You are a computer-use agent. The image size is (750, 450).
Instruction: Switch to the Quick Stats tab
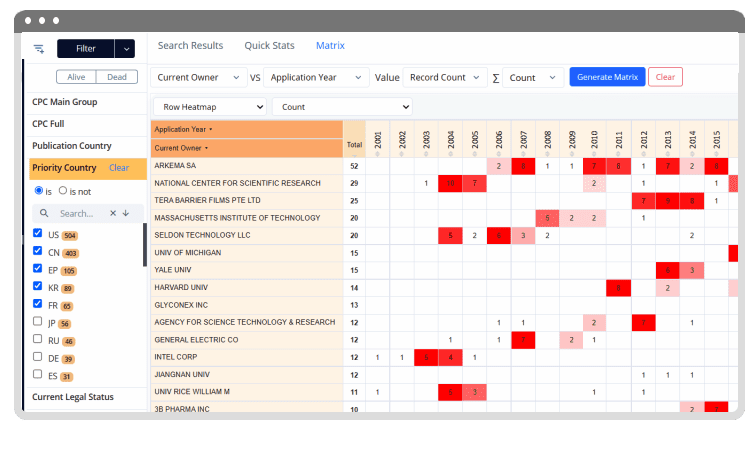[269, 45]
